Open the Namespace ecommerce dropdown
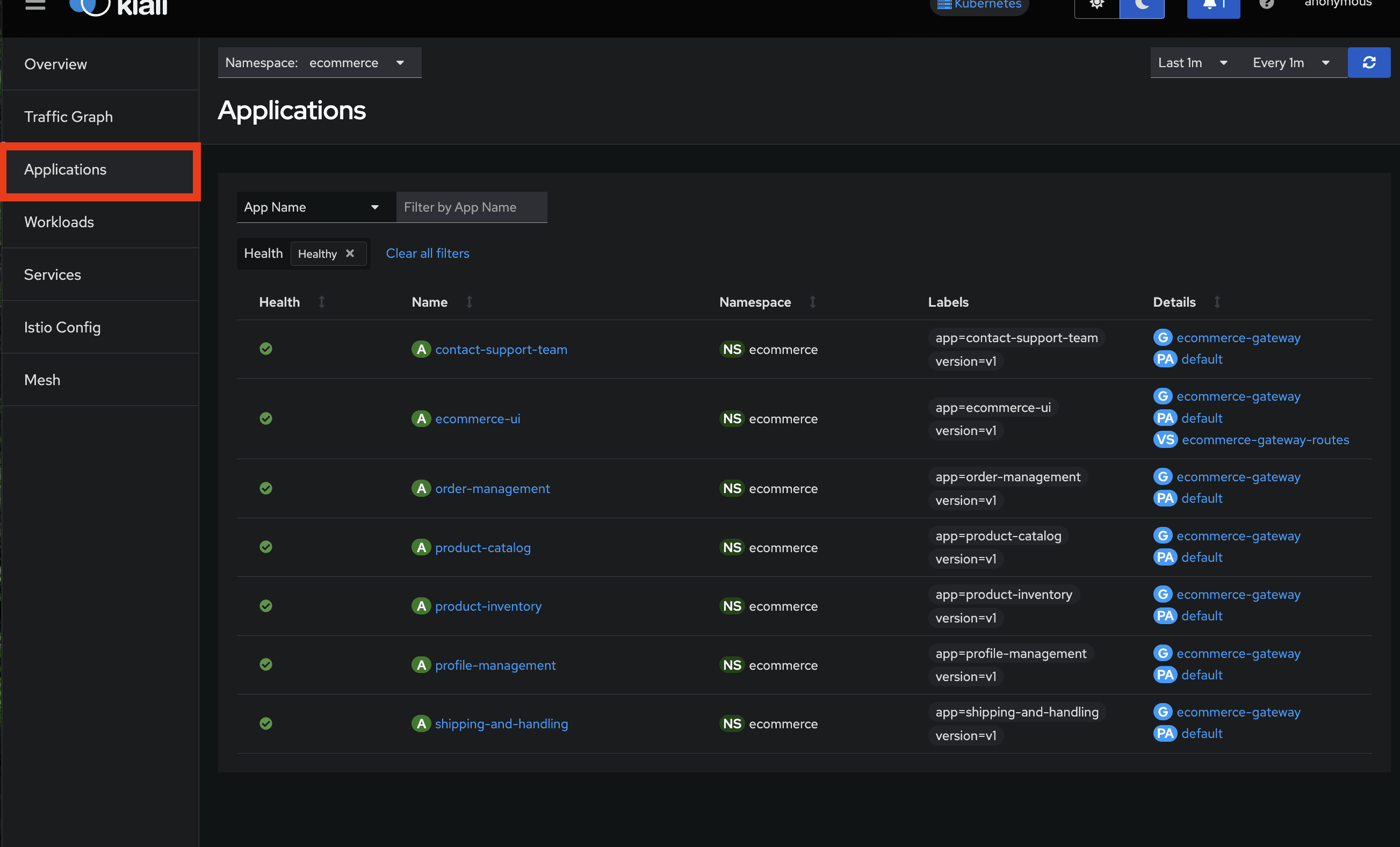This screenshot has width=1400, height=847. pos(319,62)
